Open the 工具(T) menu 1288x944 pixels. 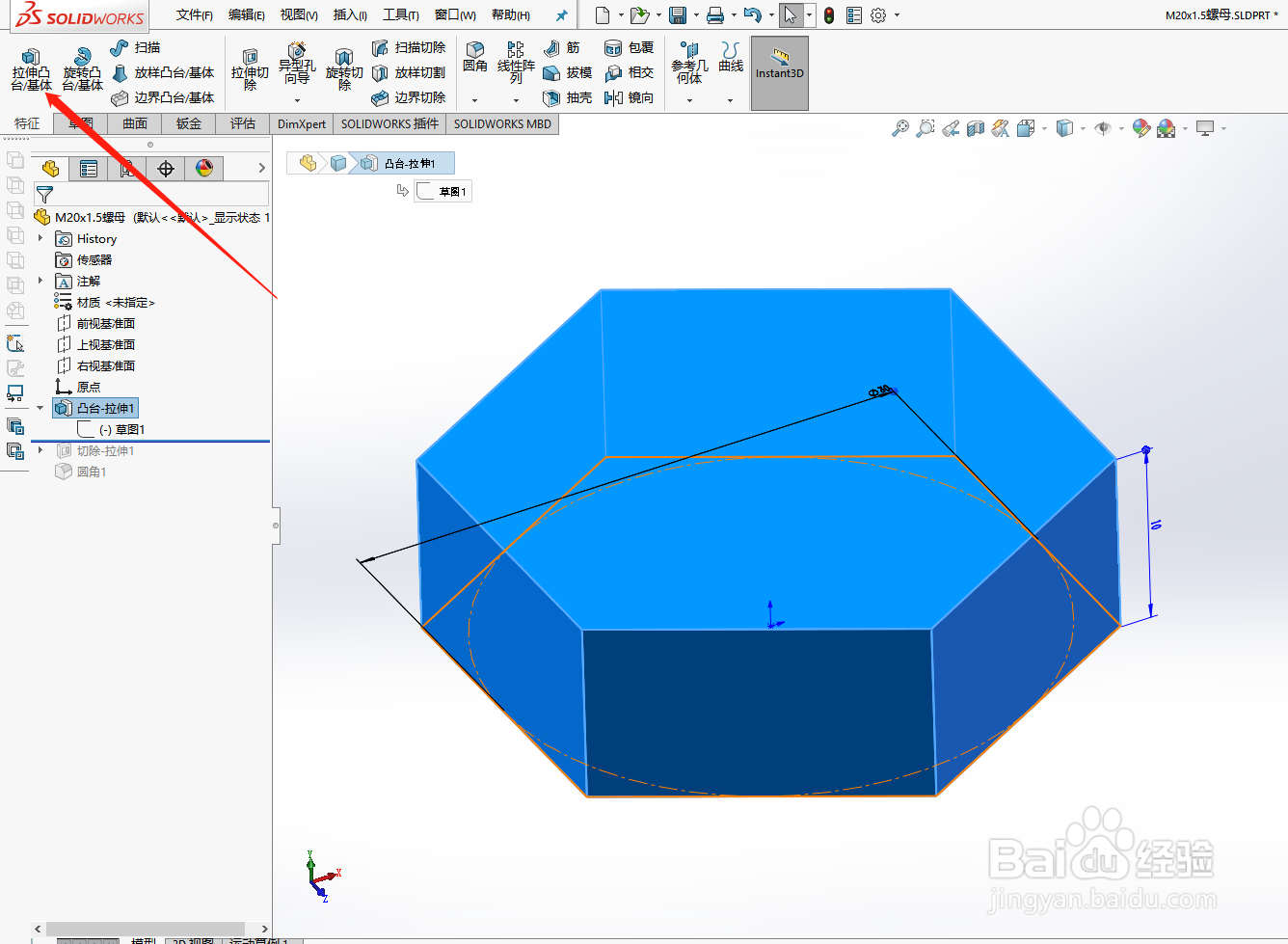401,15
